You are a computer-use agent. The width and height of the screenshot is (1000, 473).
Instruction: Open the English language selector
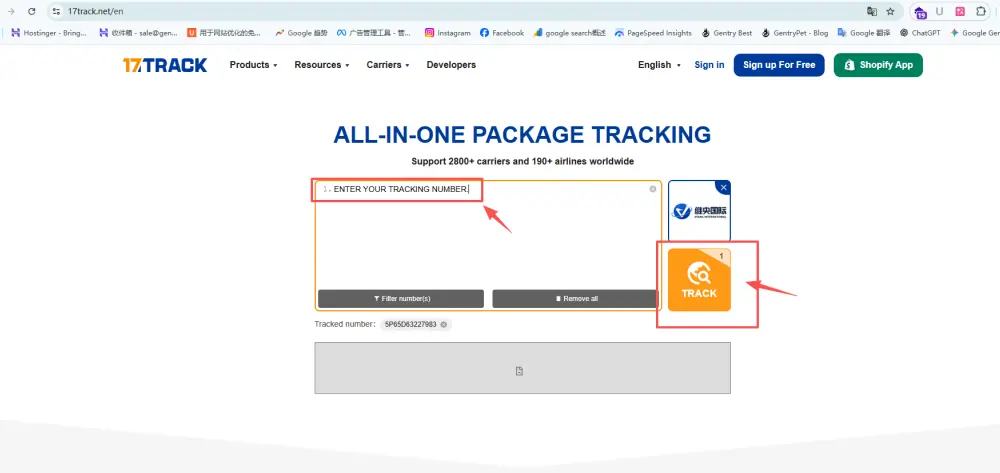click(x=659, y=65)
